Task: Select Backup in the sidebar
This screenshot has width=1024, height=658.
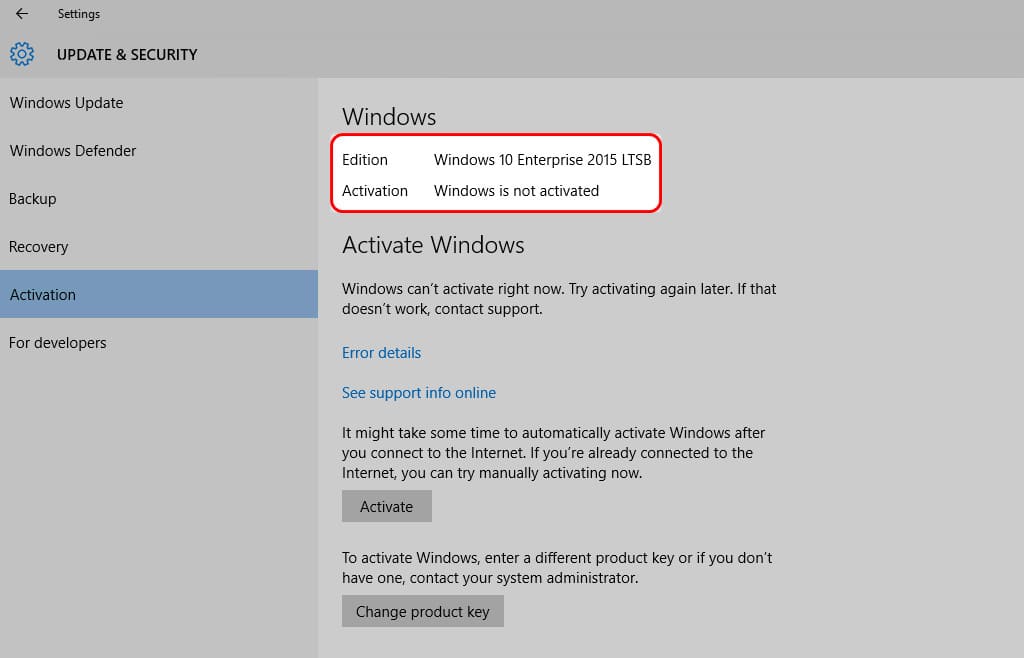Action: point(159,198)
